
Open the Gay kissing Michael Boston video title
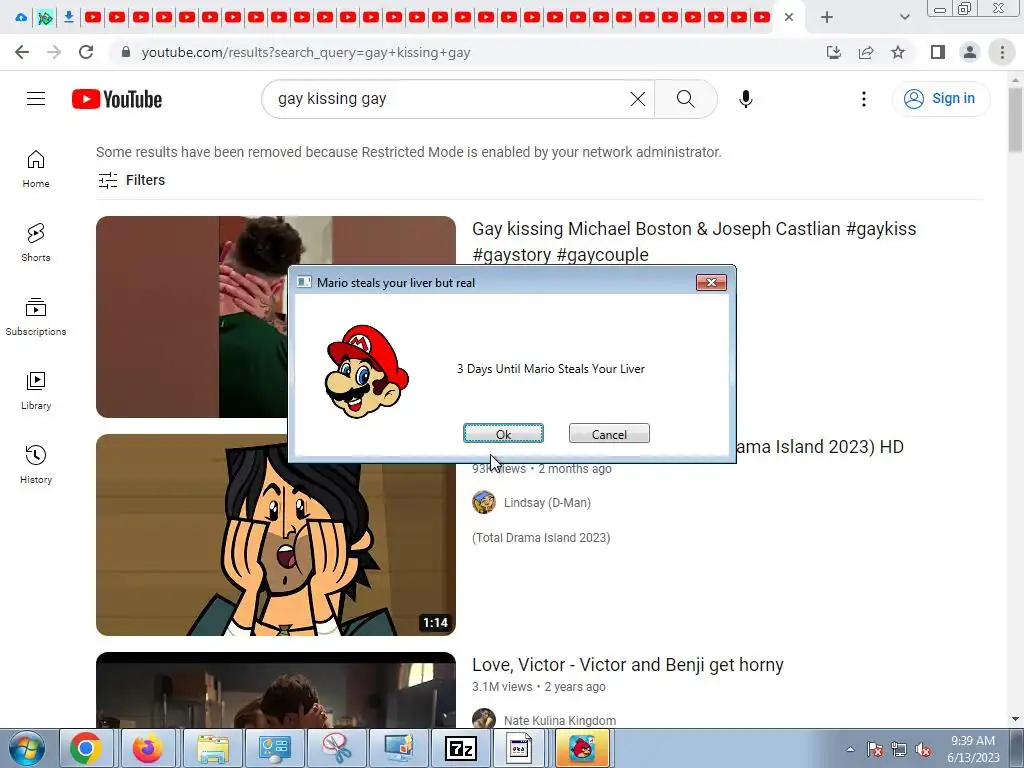[x=694, y=242]
